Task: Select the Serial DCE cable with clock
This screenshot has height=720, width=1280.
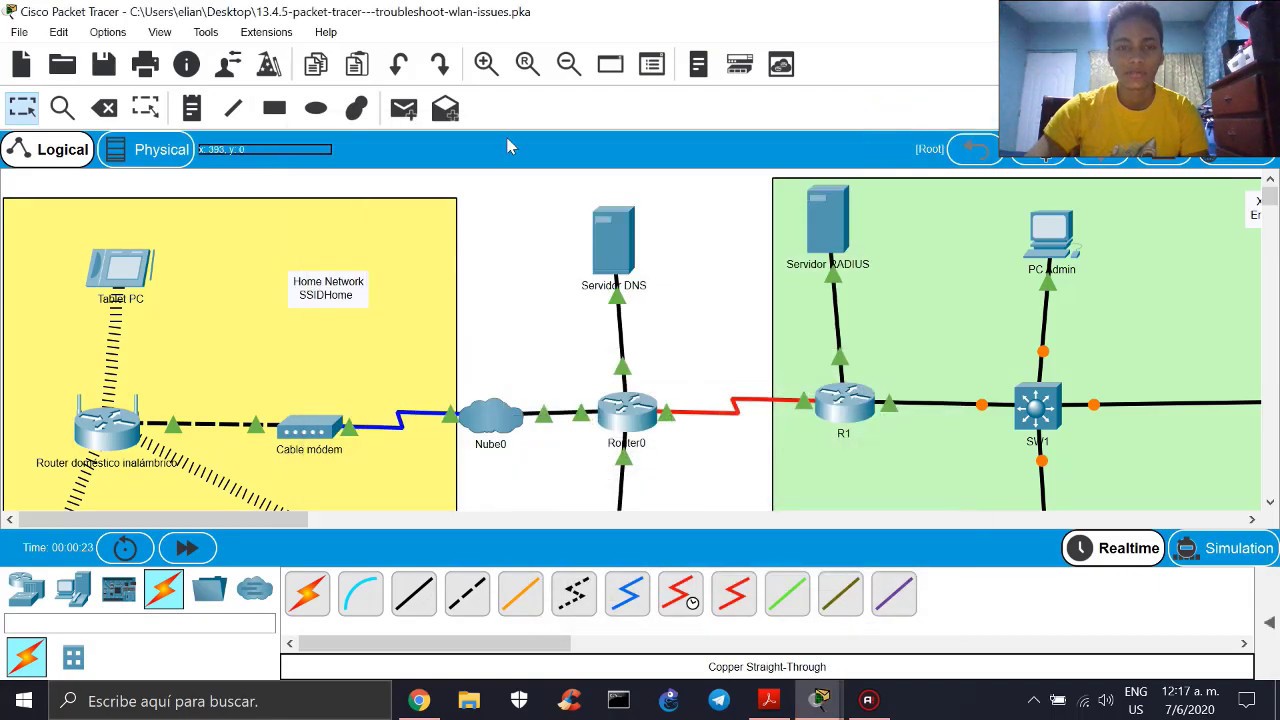Action: 681,593
